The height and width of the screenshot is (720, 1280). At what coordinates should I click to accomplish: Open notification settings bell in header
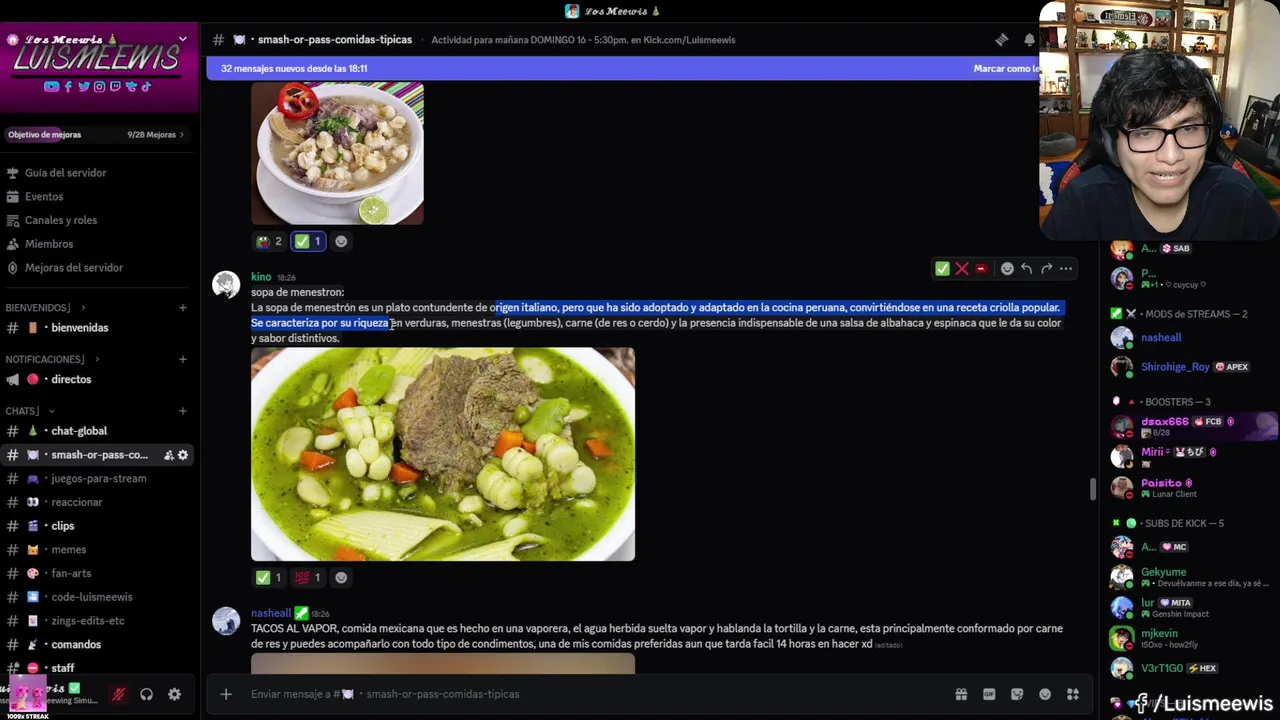tap(1029, 40)
